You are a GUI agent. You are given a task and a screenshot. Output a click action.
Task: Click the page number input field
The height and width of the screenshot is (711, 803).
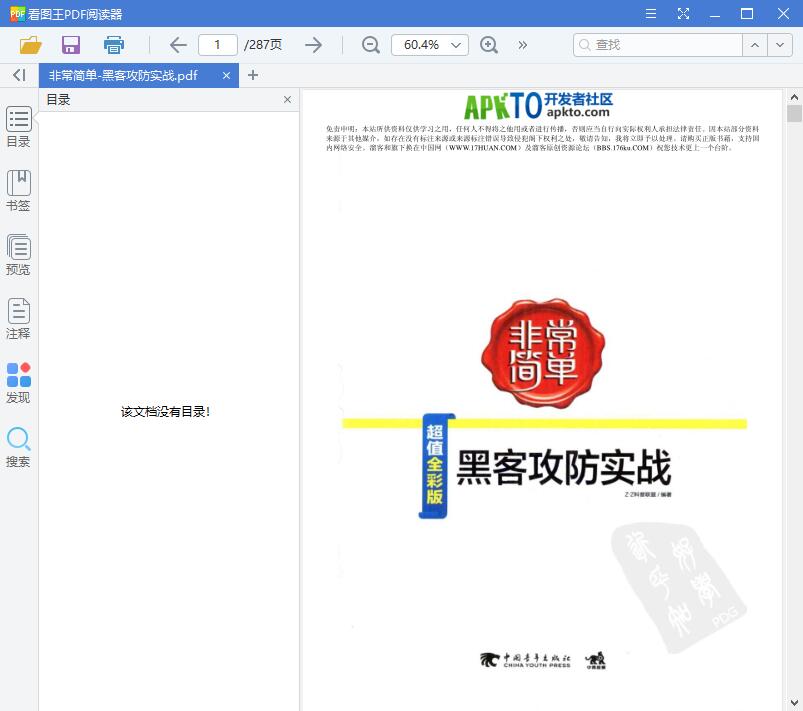point(217,45)
